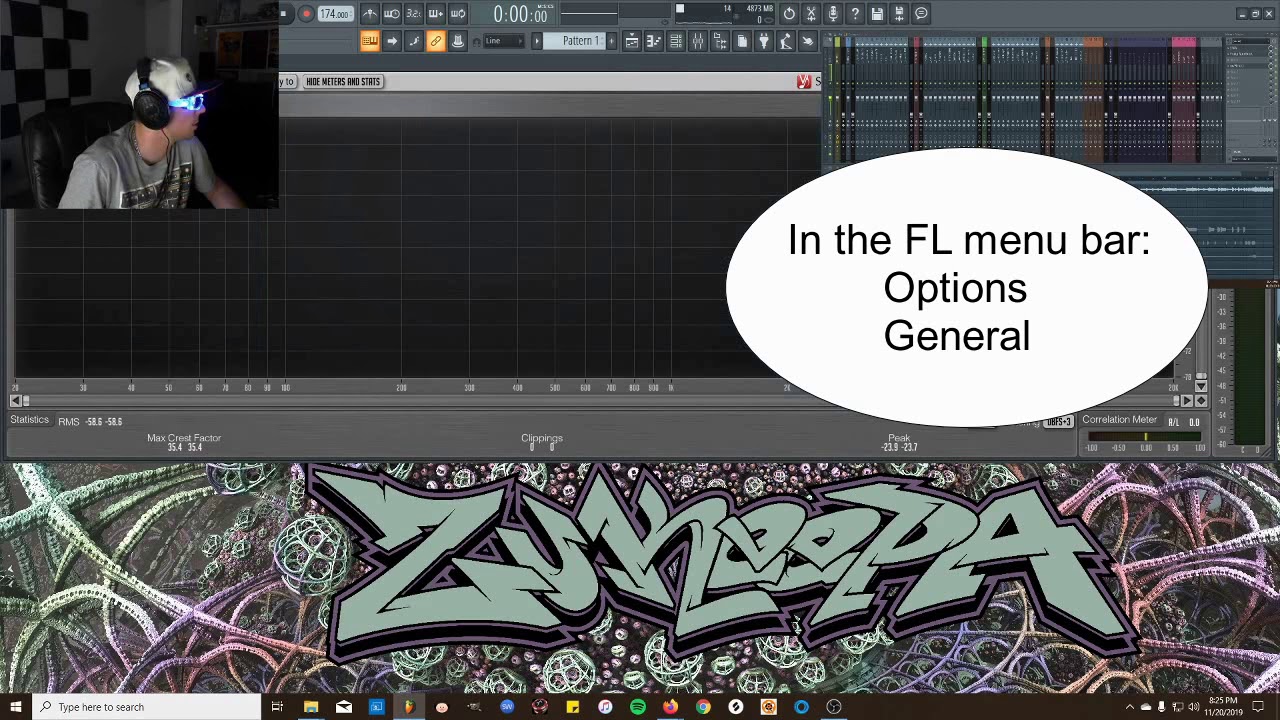Click the arrow step-edit icon

point(392,41)
